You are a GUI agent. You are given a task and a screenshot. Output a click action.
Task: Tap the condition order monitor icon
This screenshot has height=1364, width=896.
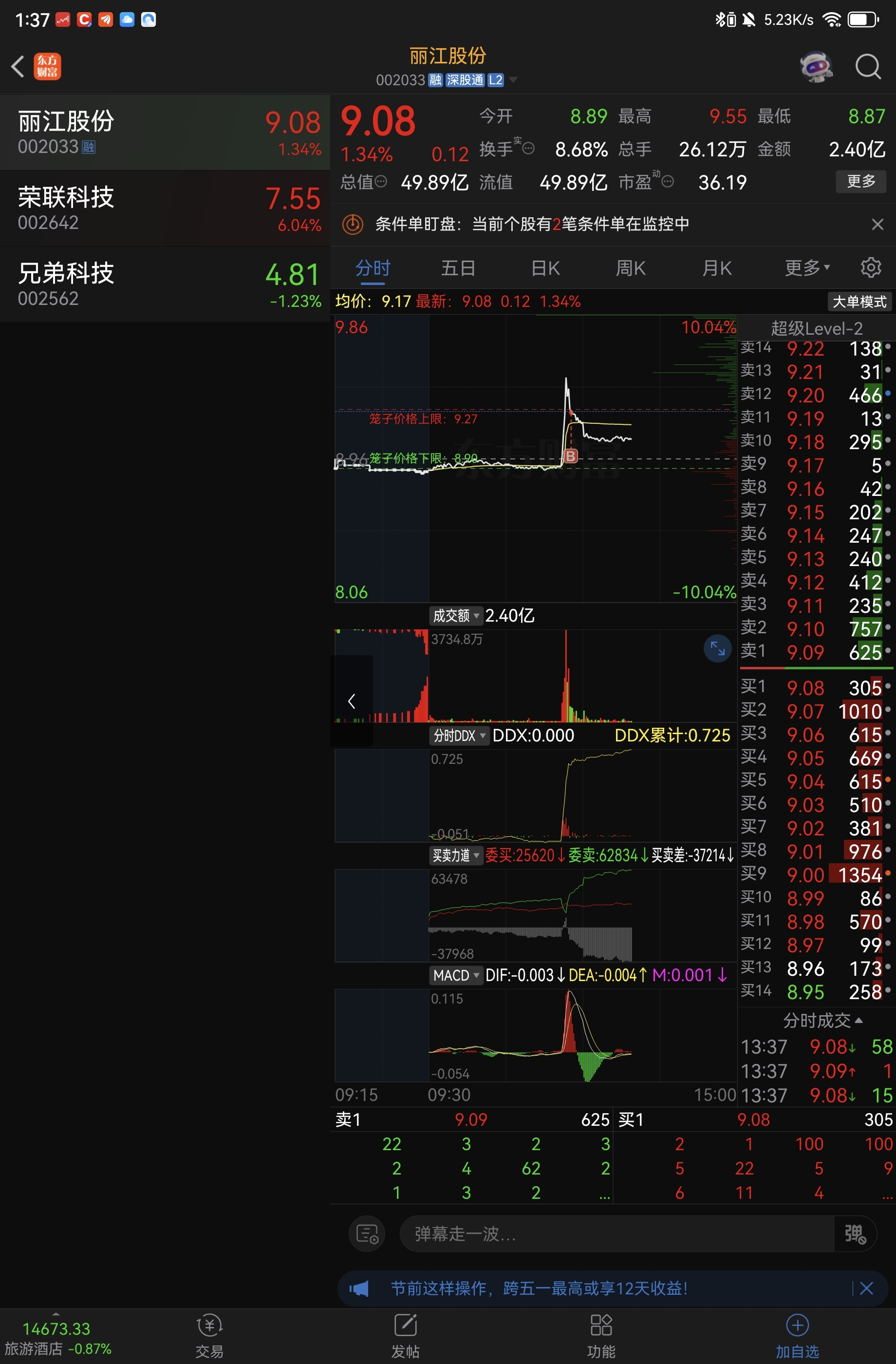tap(353, 224)
